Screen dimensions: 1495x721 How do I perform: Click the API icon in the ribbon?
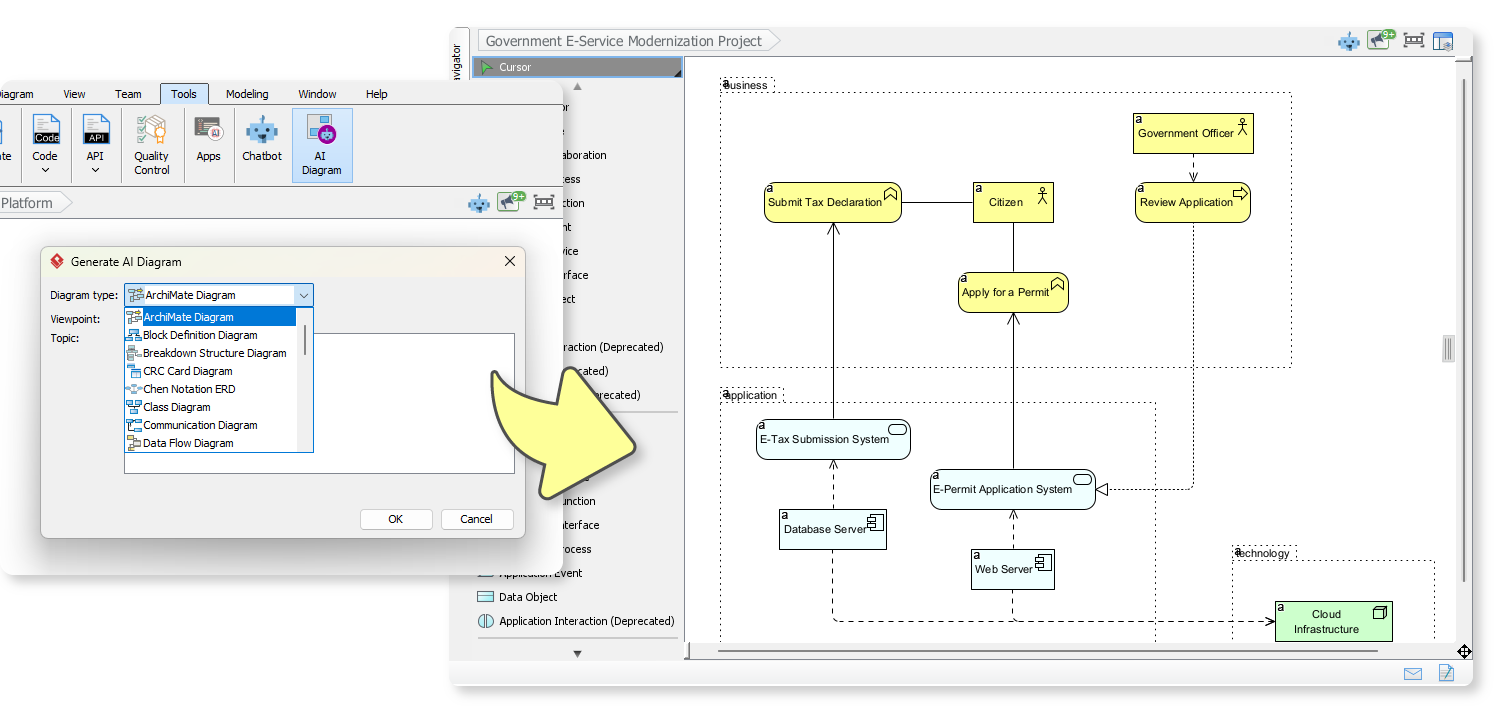pos(95,137)
